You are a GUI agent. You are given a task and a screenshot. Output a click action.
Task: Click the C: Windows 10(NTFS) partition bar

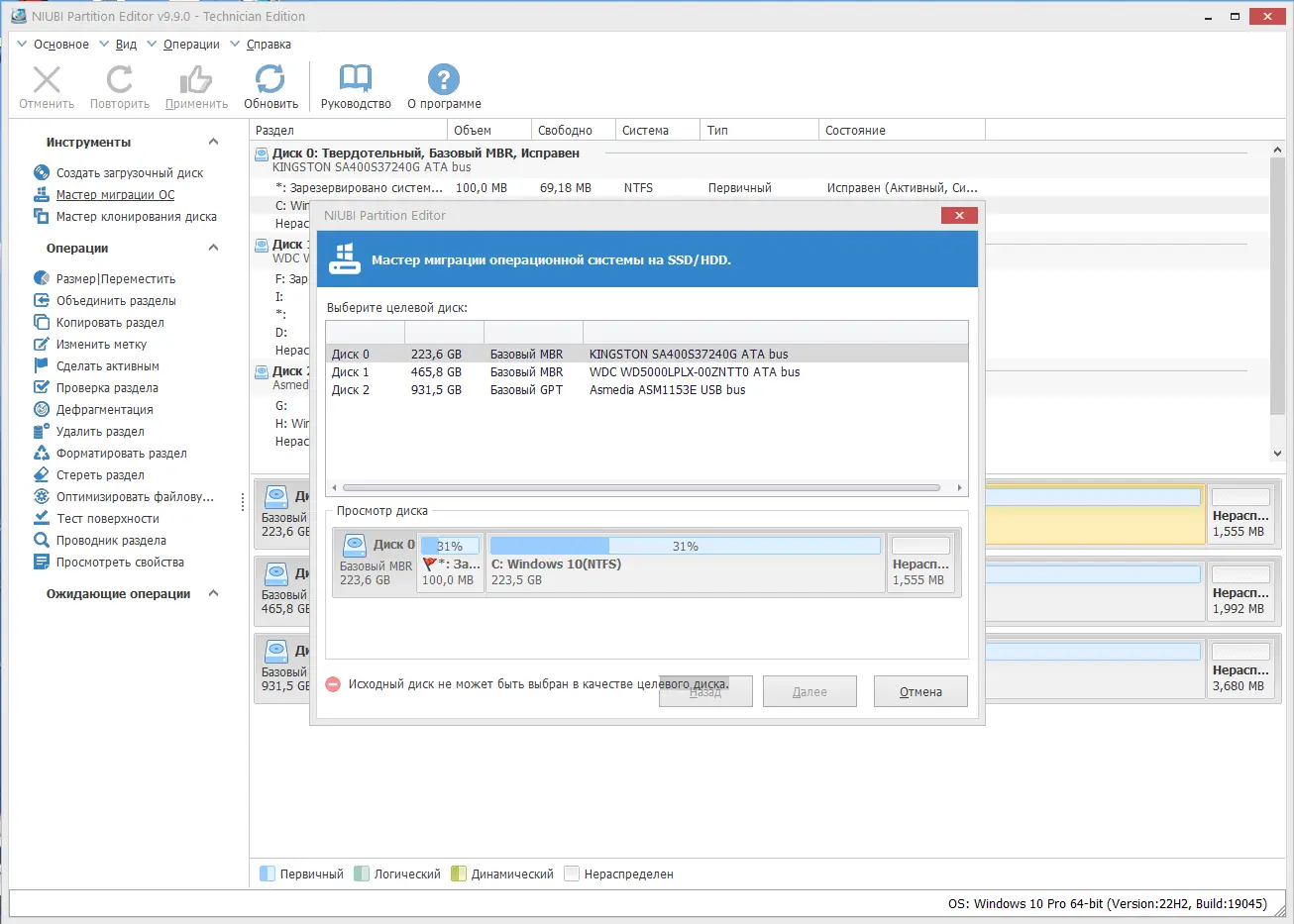(686, 562)
